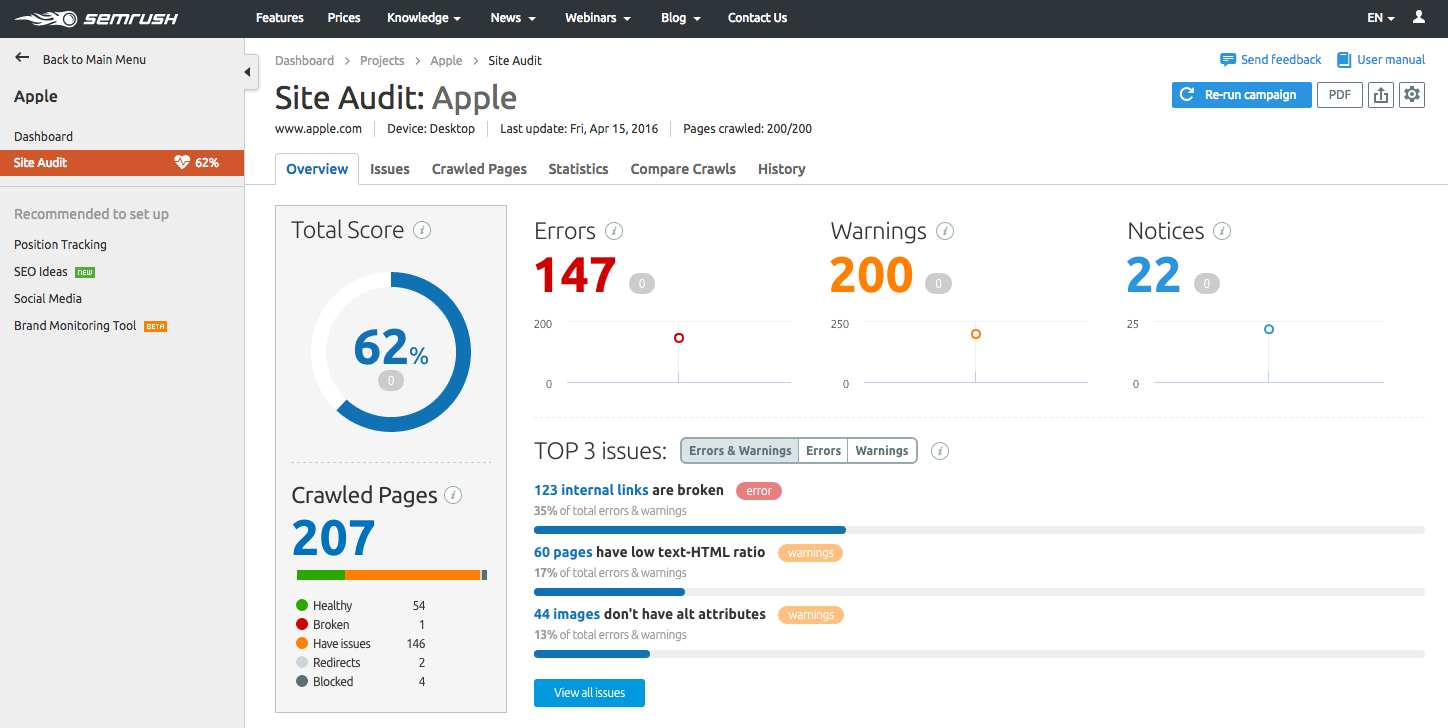Viewport: 1448px width, 728px height.
Task: Open the Prices menu item
Action: tap(344, 18)
